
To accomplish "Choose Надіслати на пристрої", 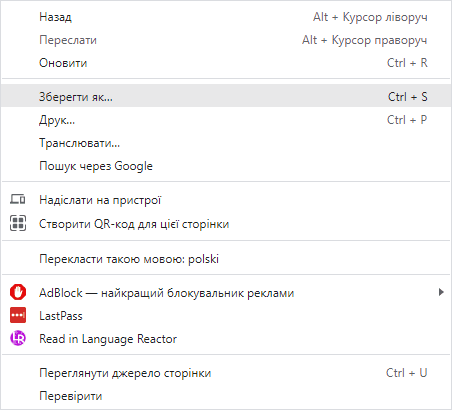I will 226,200.
